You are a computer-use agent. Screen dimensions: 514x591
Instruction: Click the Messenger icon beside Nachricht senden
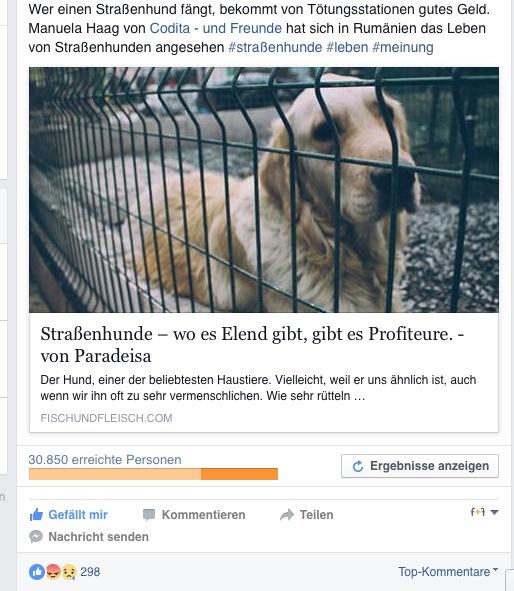tap(36, 536)
